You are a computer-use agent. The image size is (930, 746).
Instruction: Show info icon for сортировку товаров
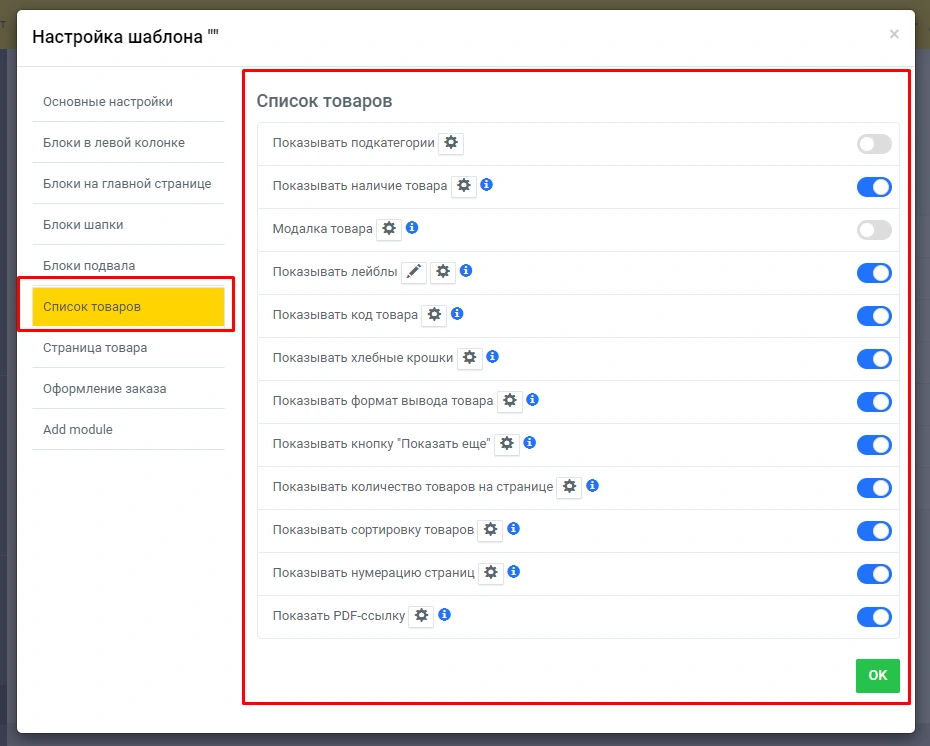click(x=513, y=529)
